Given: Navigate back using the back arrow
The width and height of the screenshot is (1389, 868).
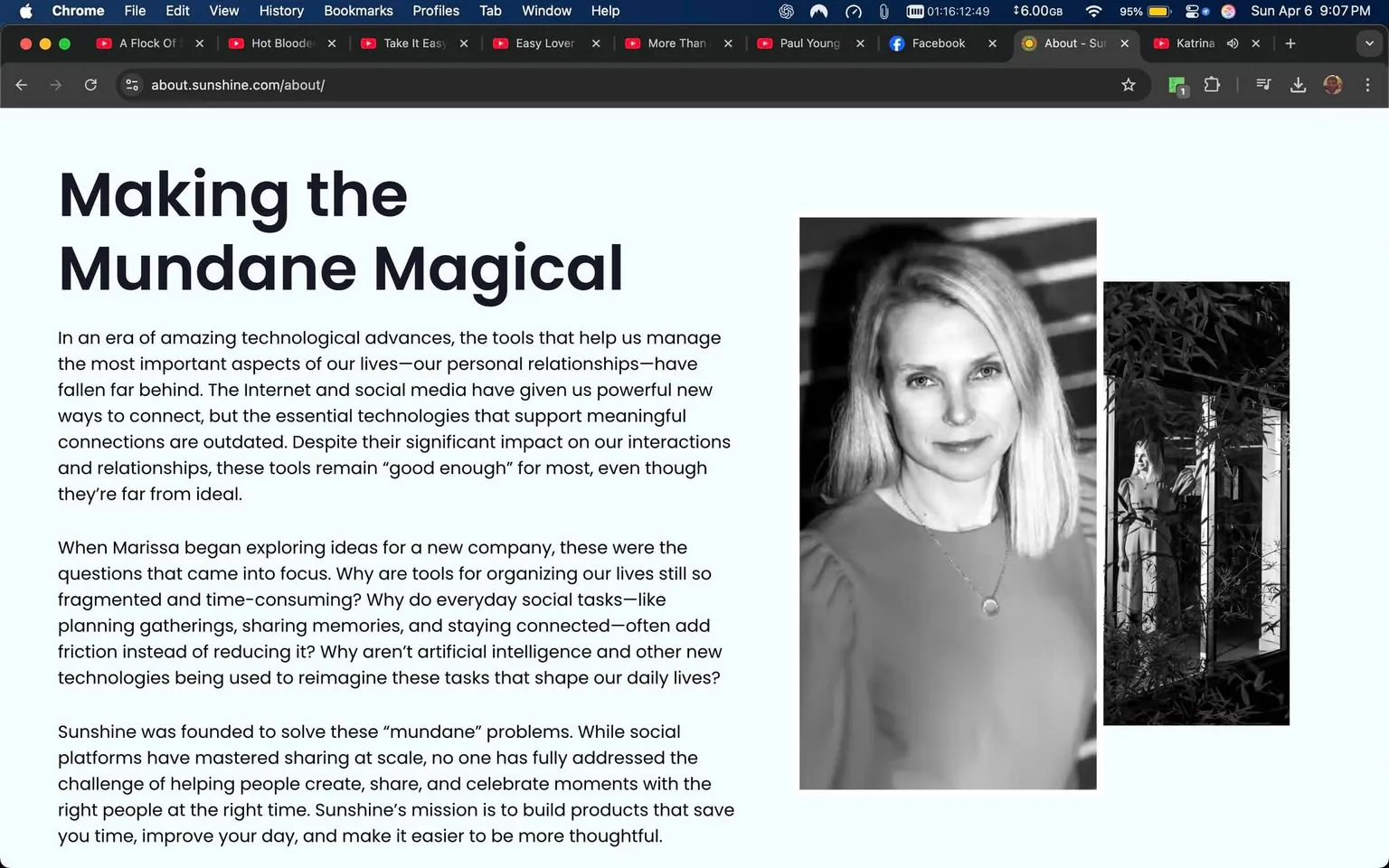Looking at the screenshot, I should click(21, 84).
